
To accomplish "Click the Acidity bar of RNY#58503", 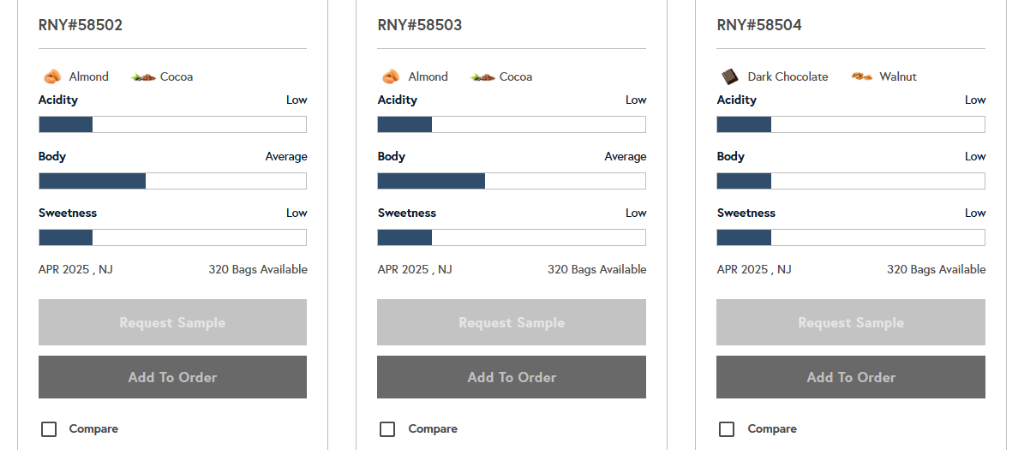I will (x=511, y=125).
